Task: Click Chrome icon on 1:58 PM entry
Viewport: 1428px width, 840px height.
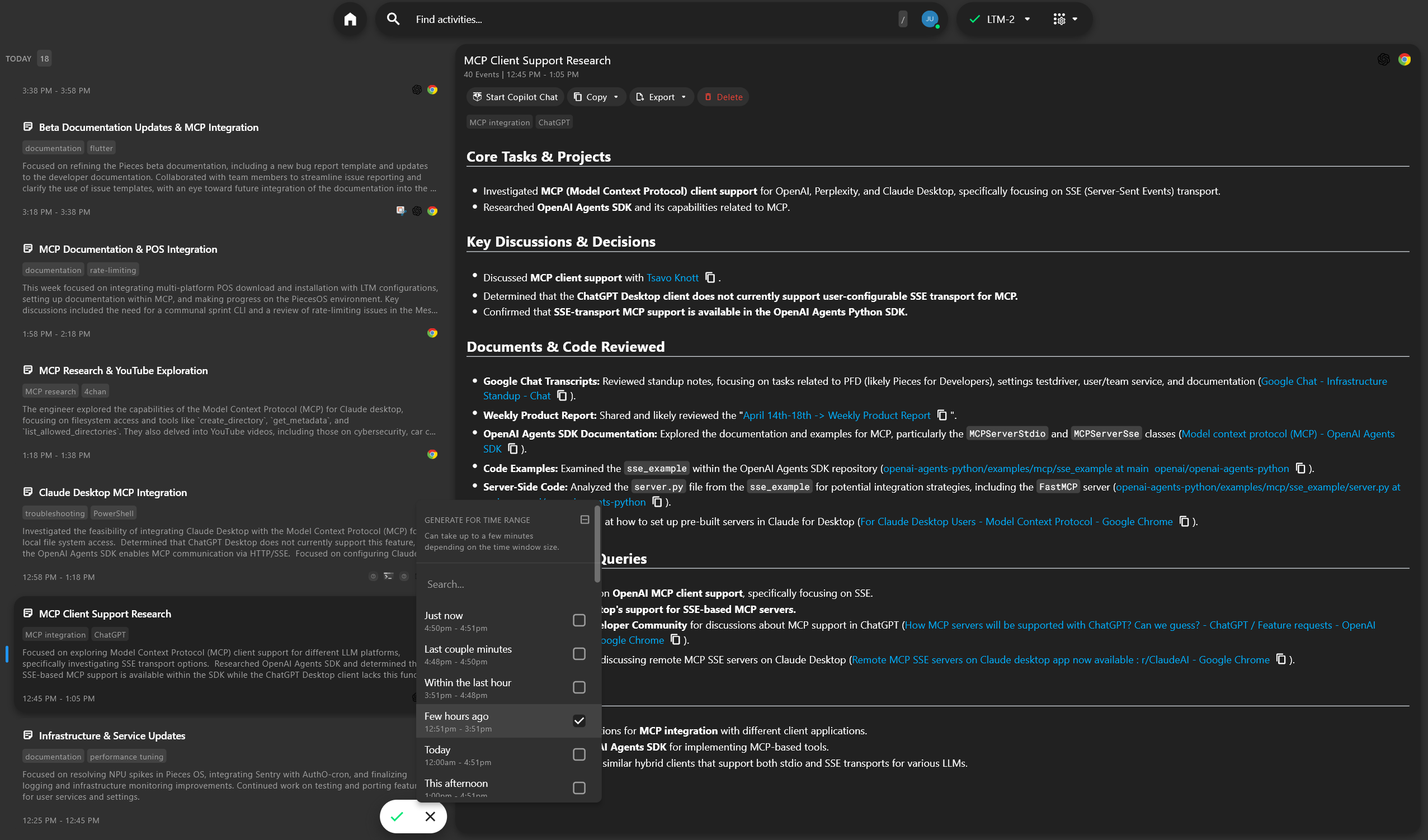Action: [432, 333]
